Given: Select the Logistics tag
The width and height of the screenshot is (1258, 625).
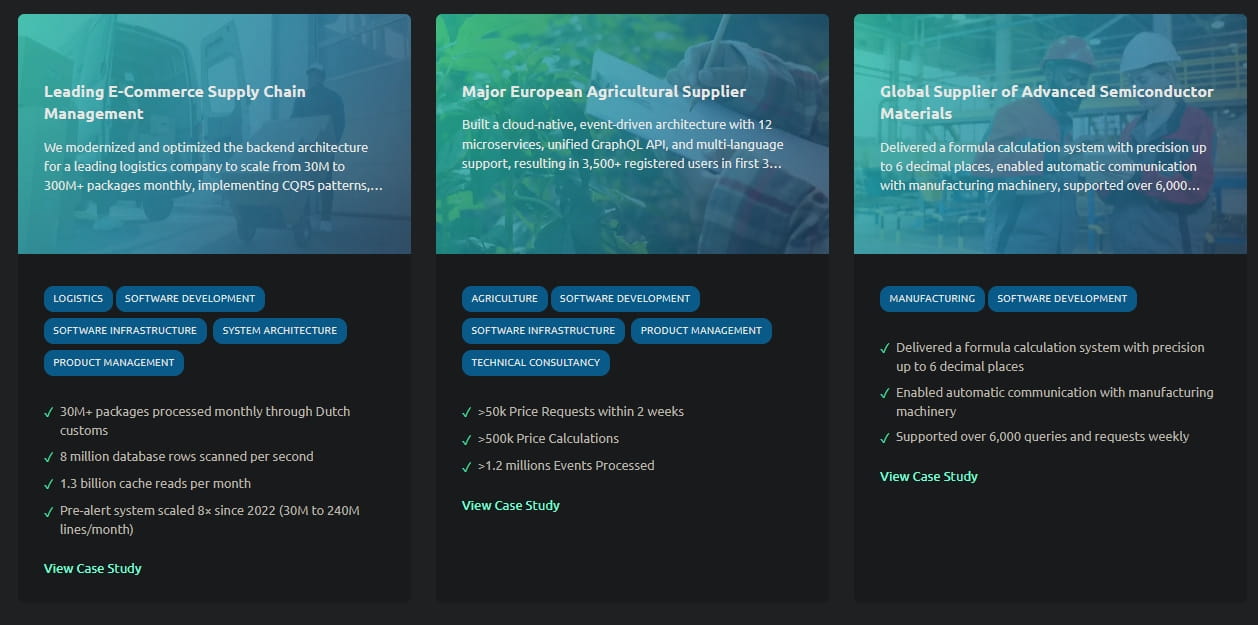Looking at the screenshot, I should [78, 299].
